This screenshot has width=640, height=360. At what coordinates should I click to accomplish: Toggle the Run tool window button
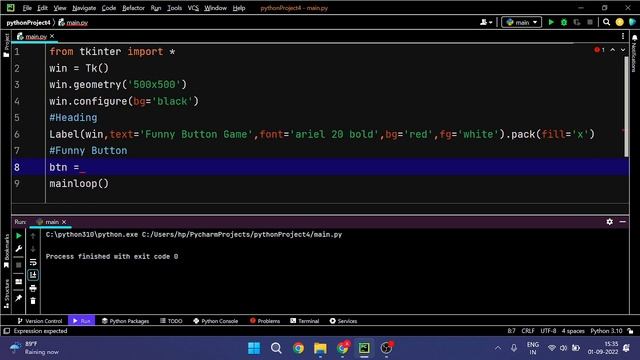pyautogui.click(x=81, y=321)
